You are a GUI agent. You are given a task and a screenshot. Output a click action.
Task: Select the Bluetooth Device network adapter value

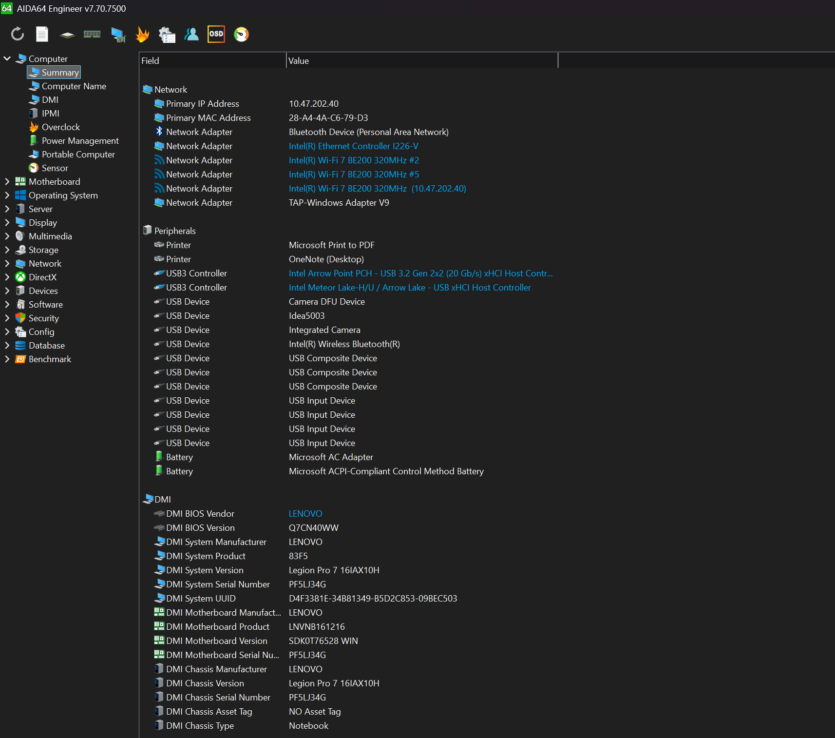click(x=369, y=132)
